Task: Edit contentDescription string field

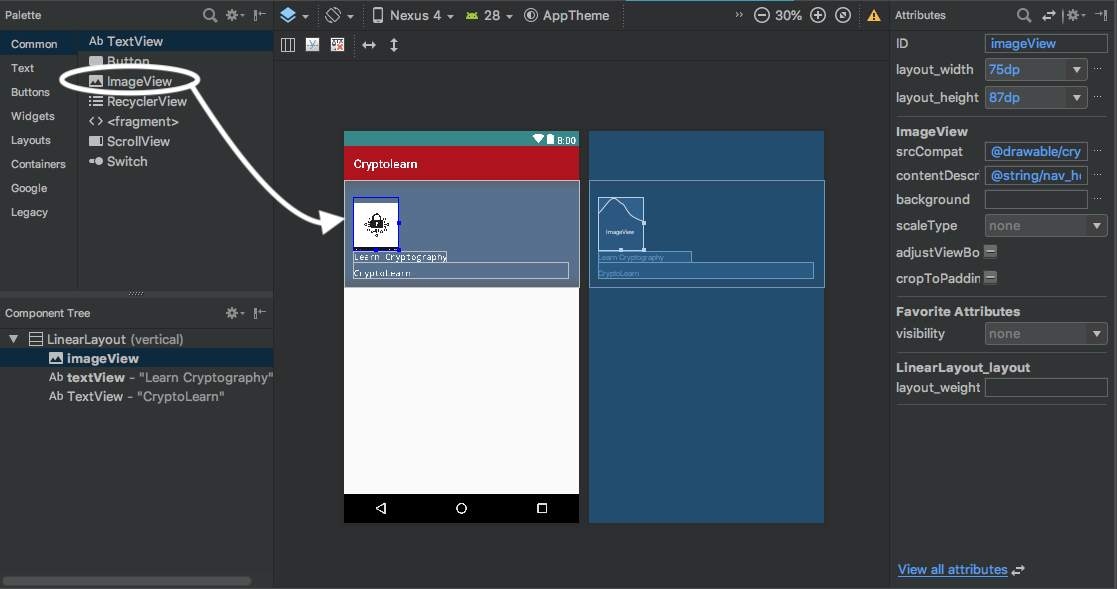Action: click(x=1036, y=176)
